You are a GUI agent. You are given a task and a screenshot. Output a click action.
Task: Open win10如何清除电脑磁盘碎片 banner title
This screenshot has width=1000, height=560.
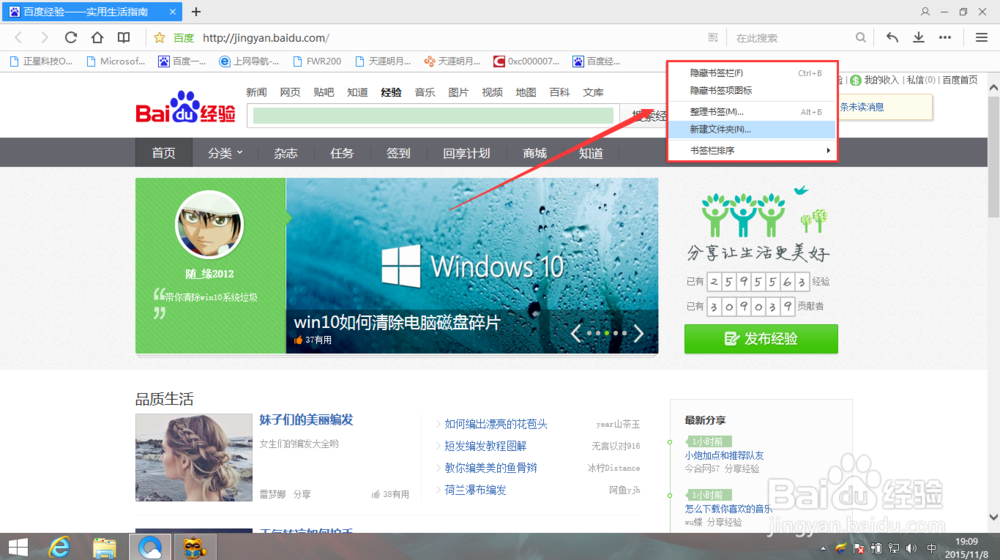397,322
